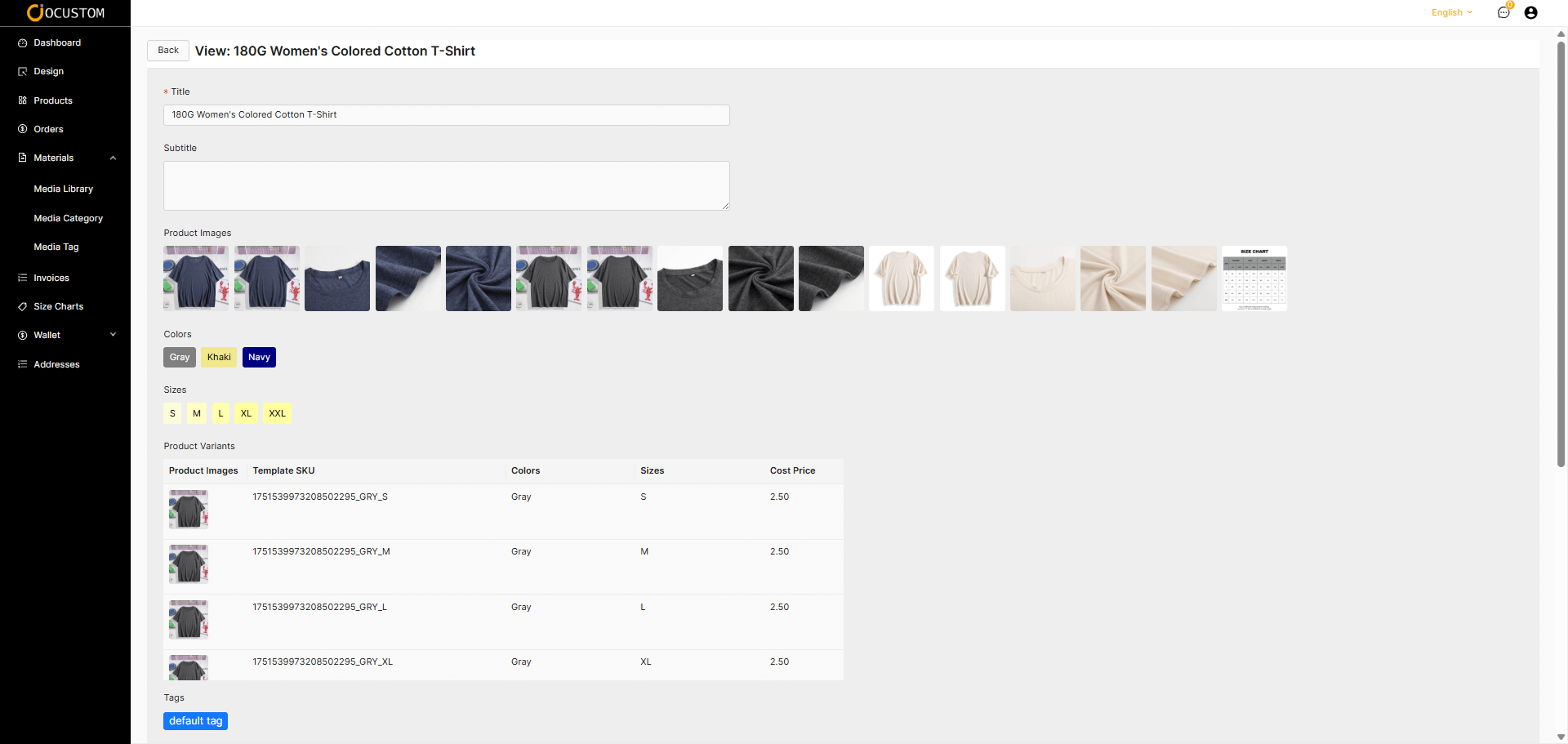Go to Media Category submenu item
Viewport: 1568px width, 744px height.
69,219
